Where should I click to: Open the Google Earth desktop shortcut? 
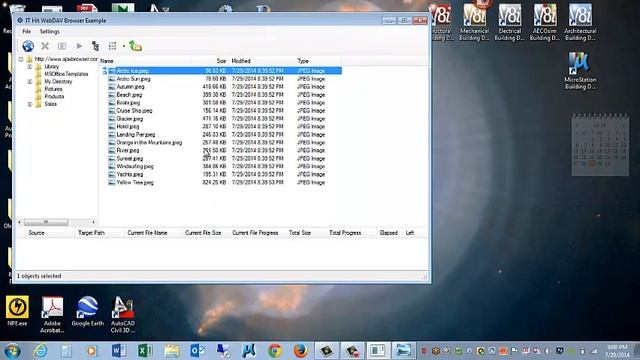tap(87, 311)
